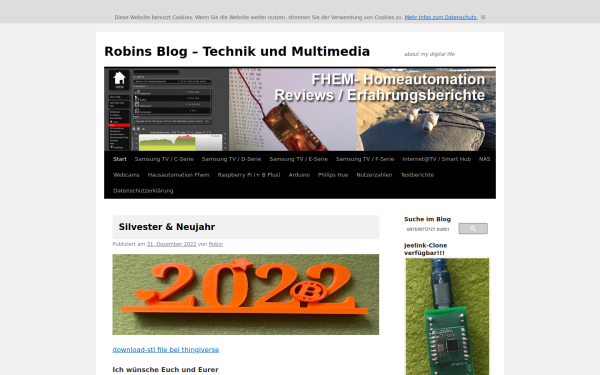Image resolution: width=600 pixels, height=375 pixels.
Task: Open Samsung TV / C-Serie menu item
Action: click(x=164, y=159)
